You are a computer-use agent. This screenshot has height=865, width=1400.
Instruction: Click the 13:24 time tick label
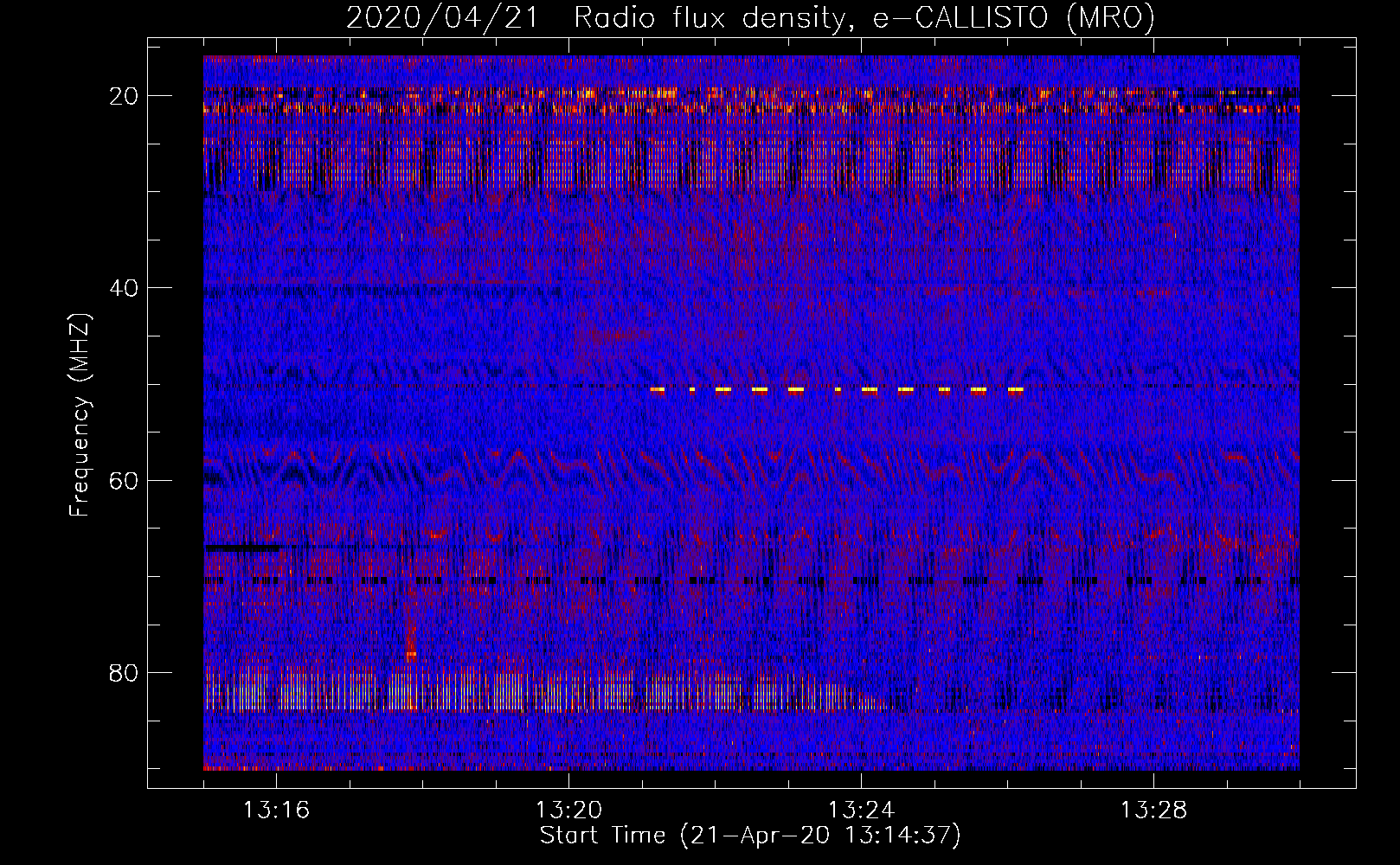(x=861, y=811)
